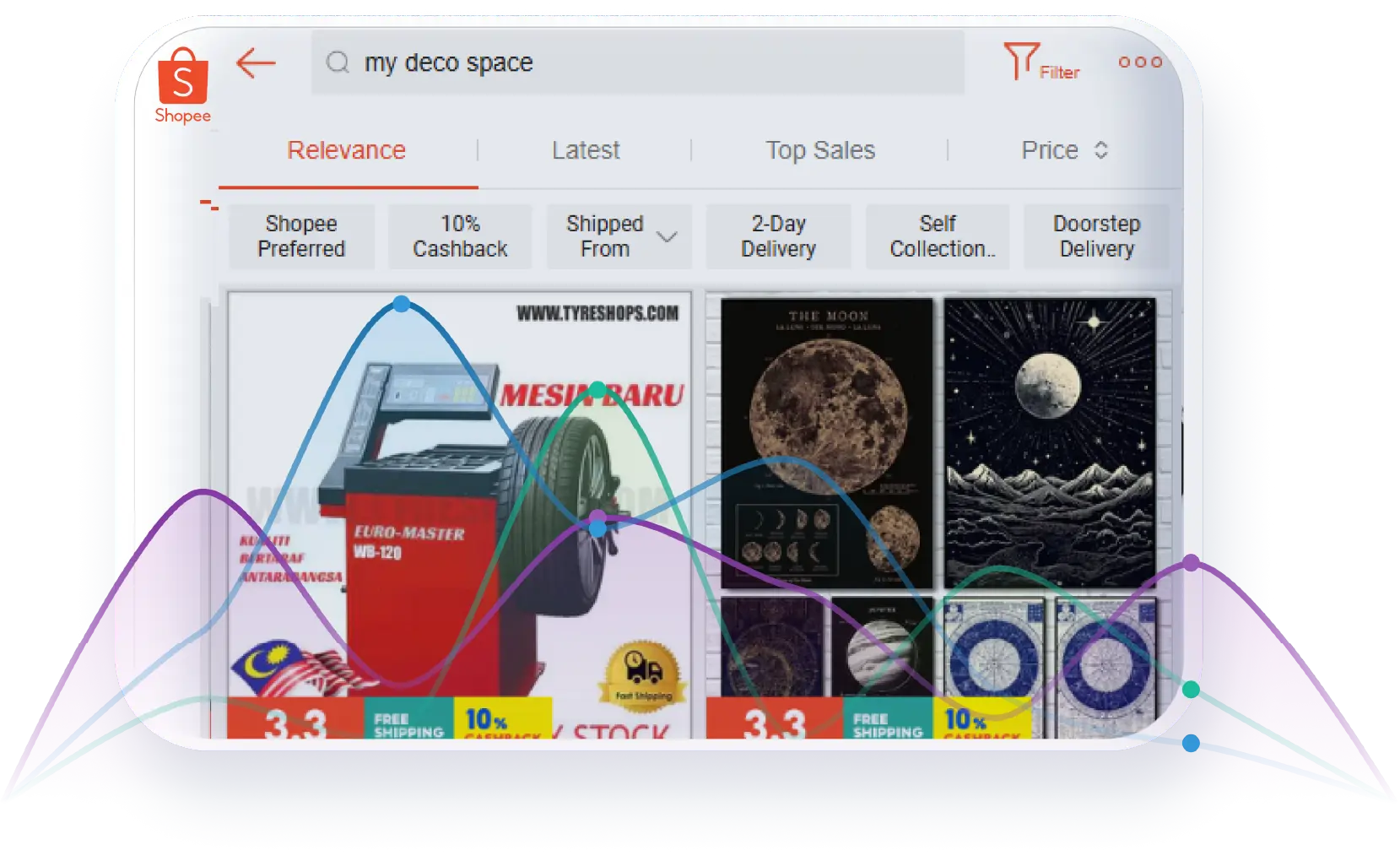Select the Self Collection filter chip

938,236
